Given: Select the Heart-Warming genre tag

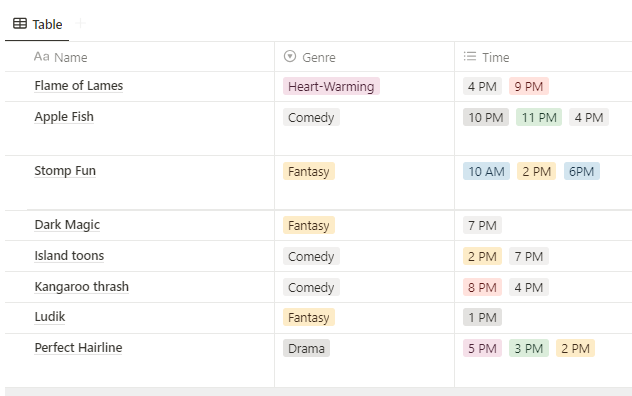Looking at the screenshot, I should [x=331, y=86].
